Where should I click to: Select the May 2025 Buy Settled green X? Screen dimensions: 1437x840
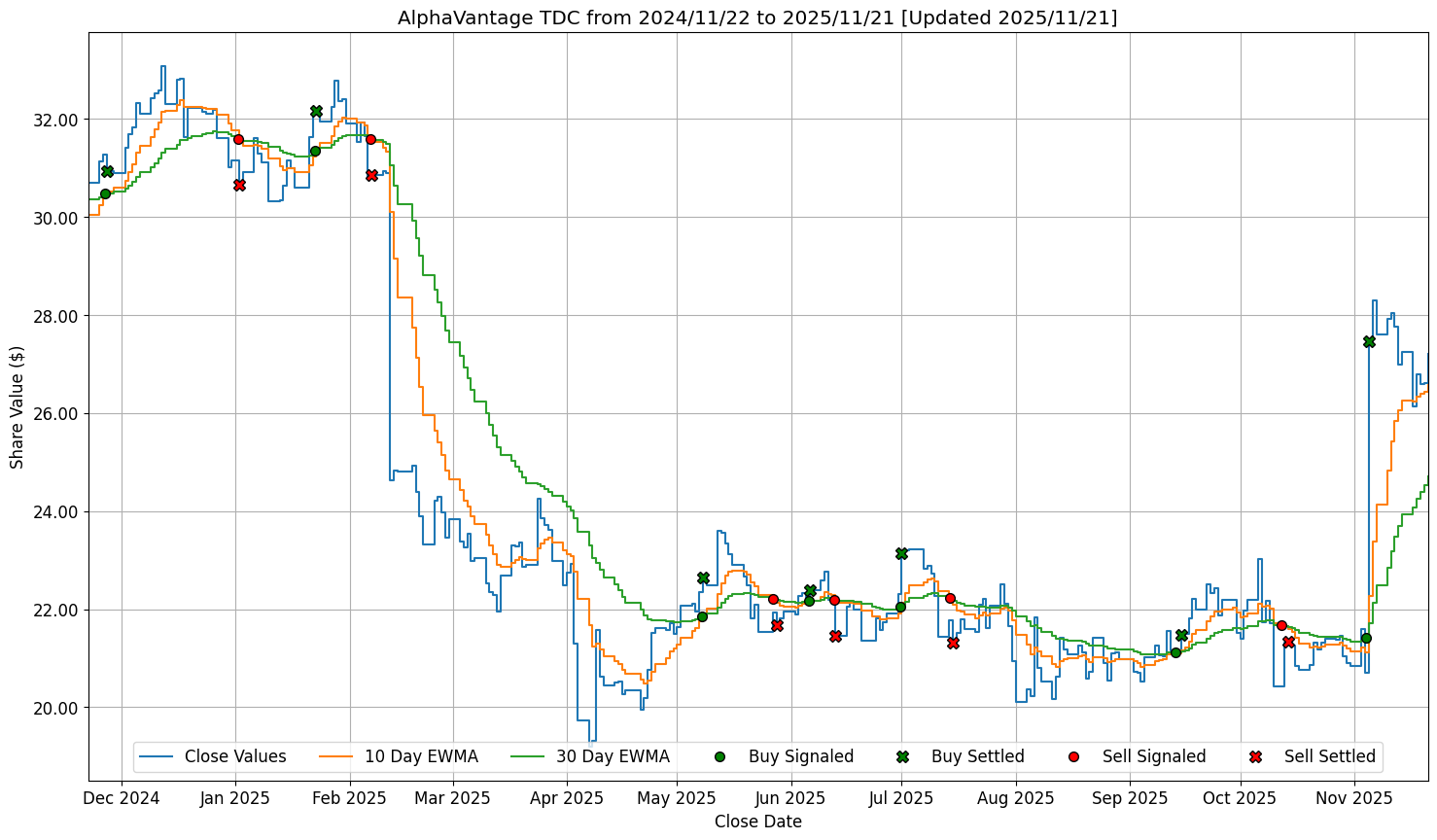pos(703,577)
